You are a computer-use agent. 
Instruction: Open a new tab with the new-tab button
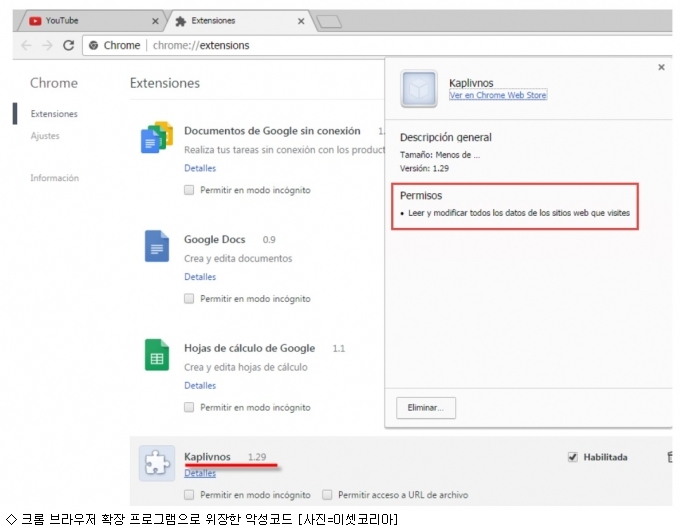point(329,21)
